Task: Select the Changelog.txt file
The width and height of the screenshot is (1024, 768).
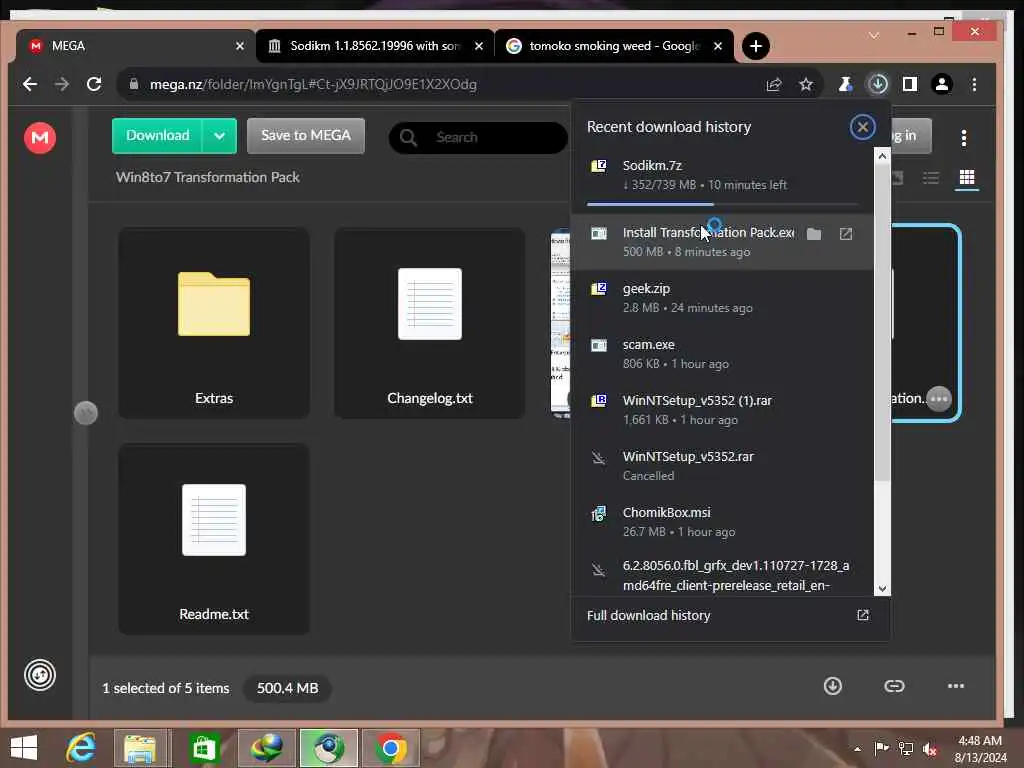Action: tap(430, 323)
